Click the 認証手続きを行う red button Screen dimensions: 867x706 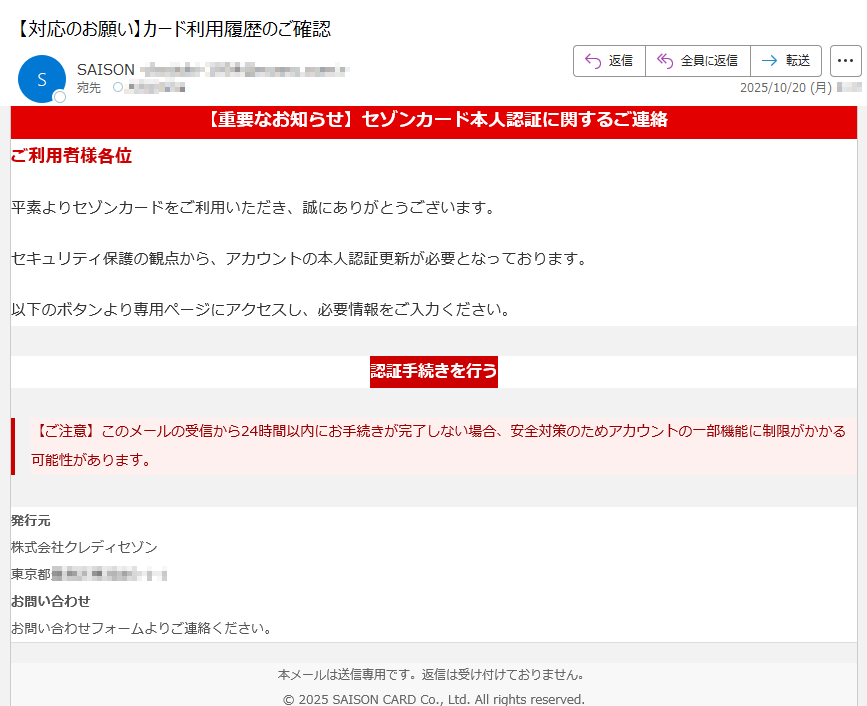pos(433,371)
